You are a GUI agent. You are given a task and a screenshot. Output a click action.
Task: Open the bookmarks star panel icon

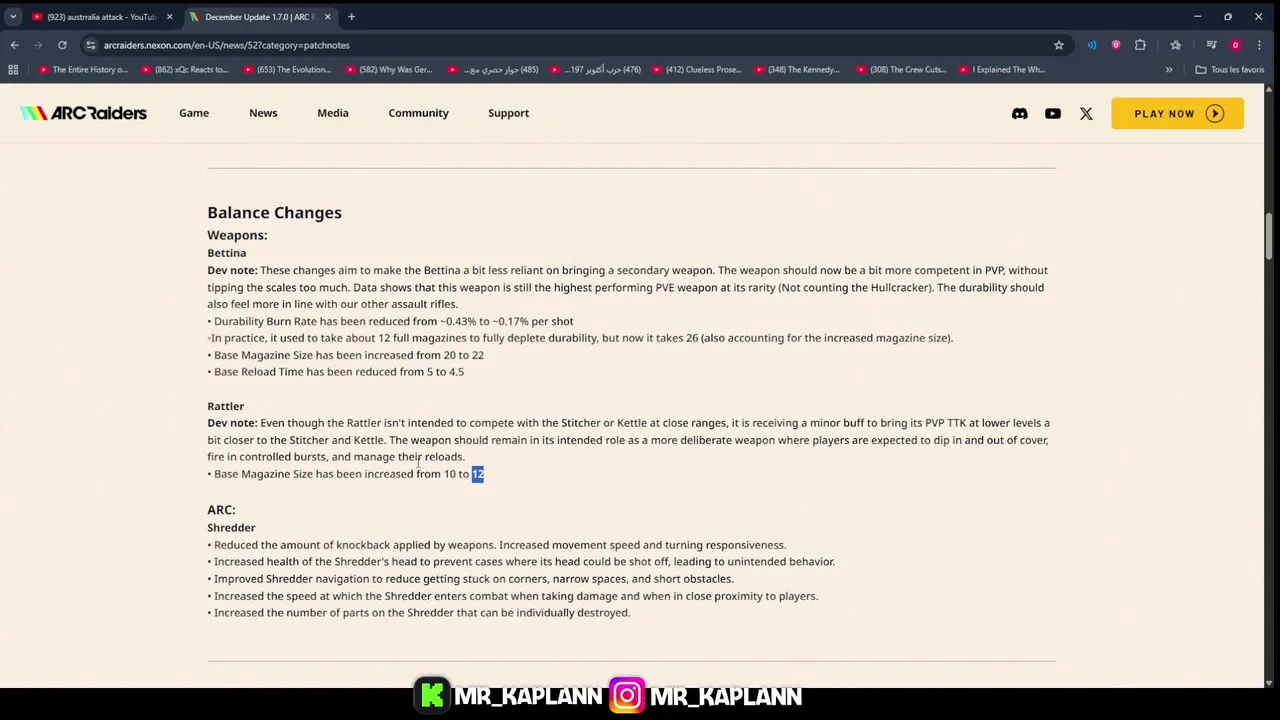pyautogui.click(x=1176, y=45)
